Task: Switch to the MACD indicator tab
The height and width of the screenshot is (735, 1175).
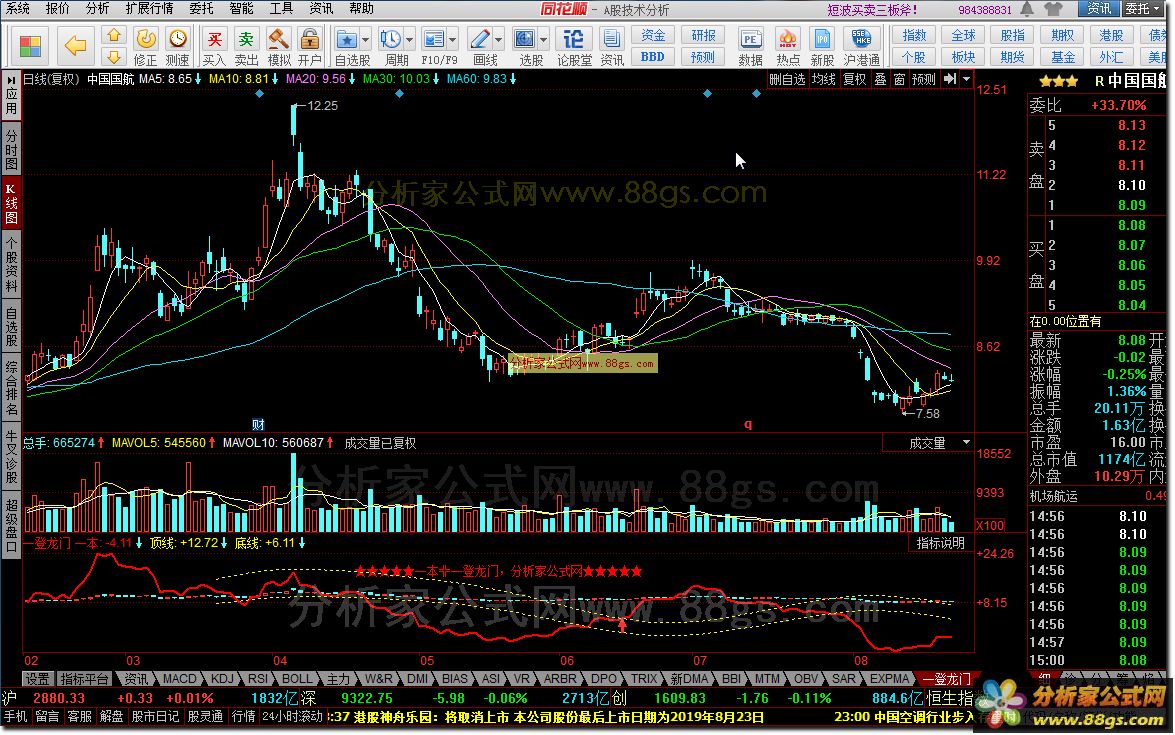Action: pos(179,679)
